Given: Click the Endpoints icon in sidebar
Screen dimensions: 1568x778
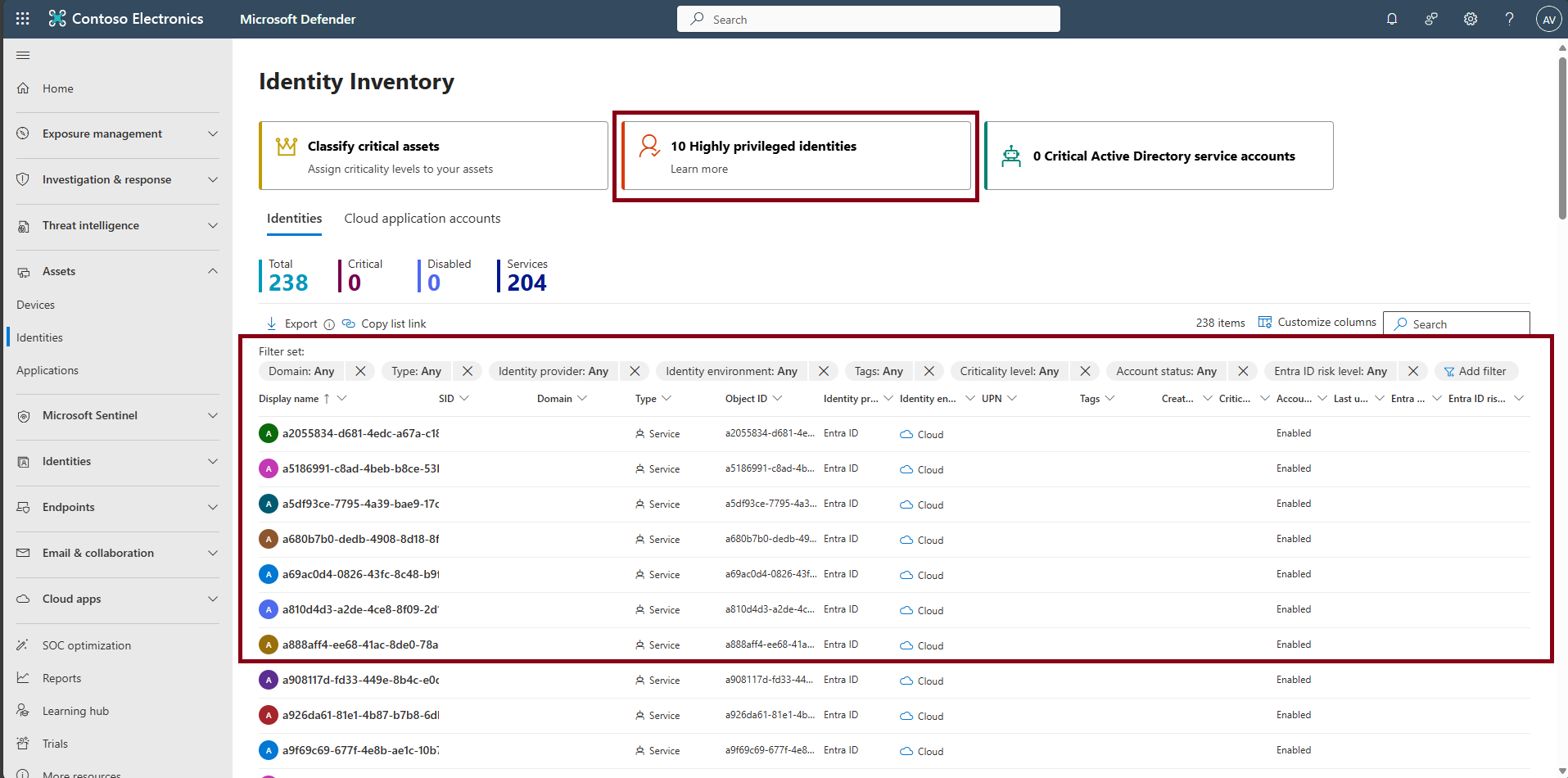Looking at the screenshot, I should click(x=23, y=507).
